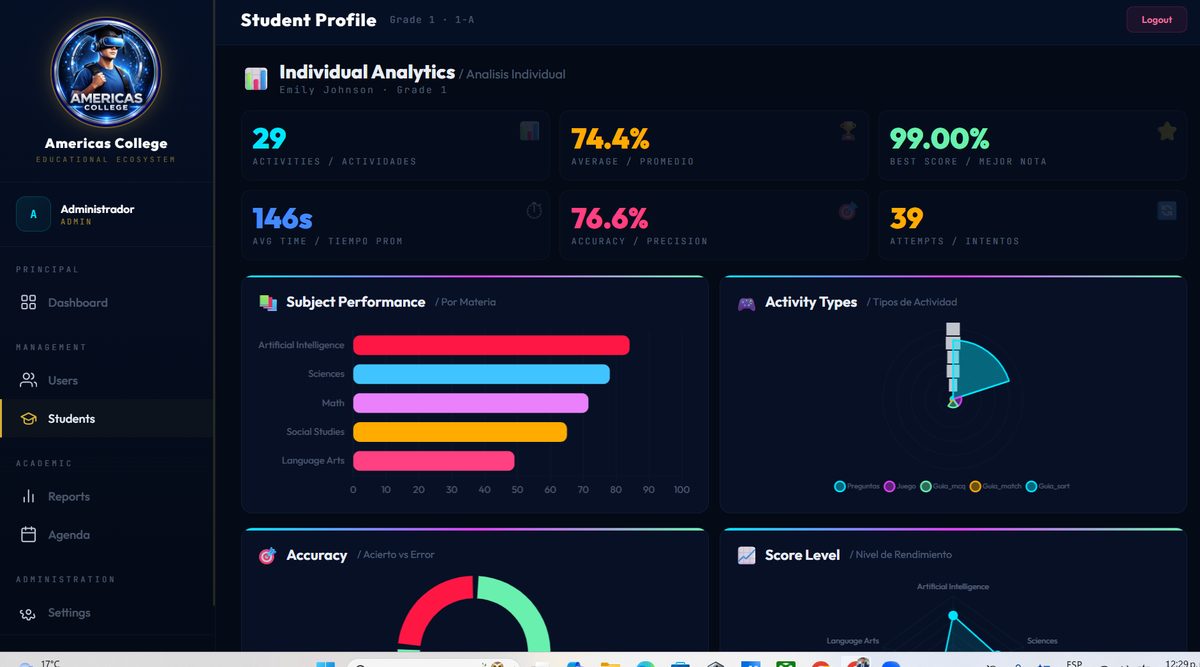The width and height of the screenshot is (1200, 667).
Task: Click the Student Profile page title
Action: [308, 20]
